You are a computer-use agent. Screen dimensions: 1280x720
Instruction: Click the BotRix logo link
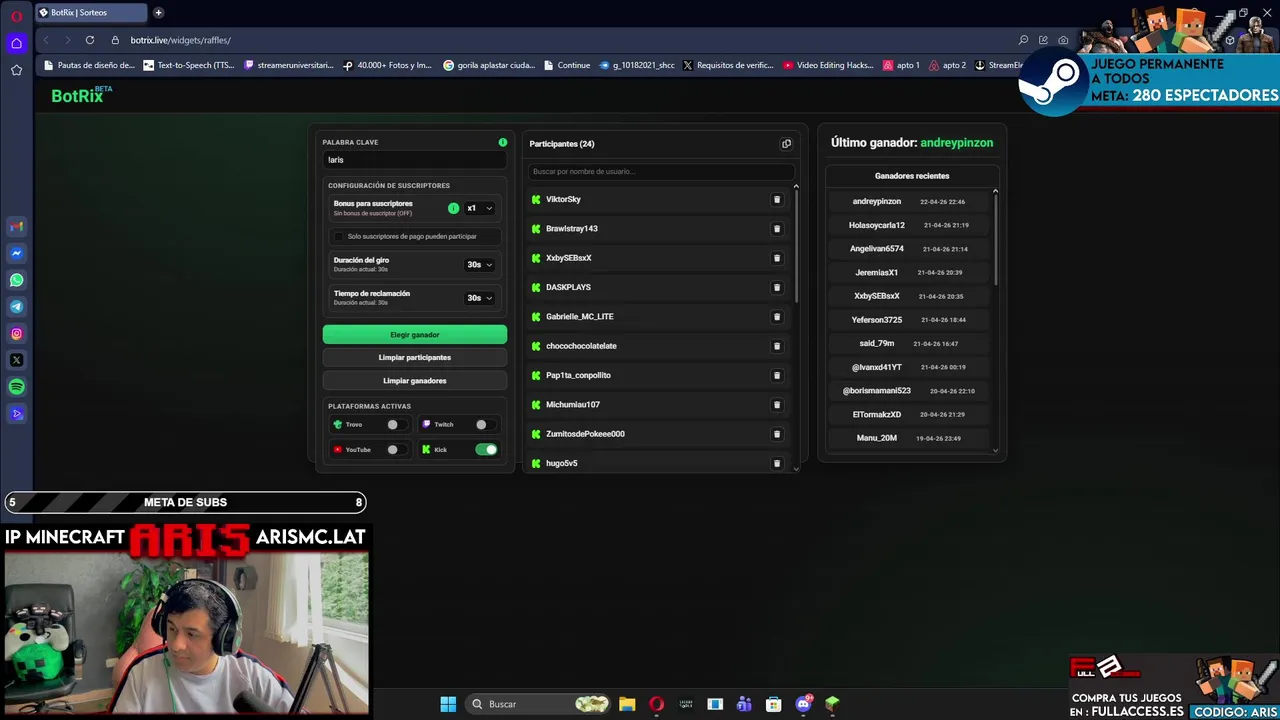81,95
